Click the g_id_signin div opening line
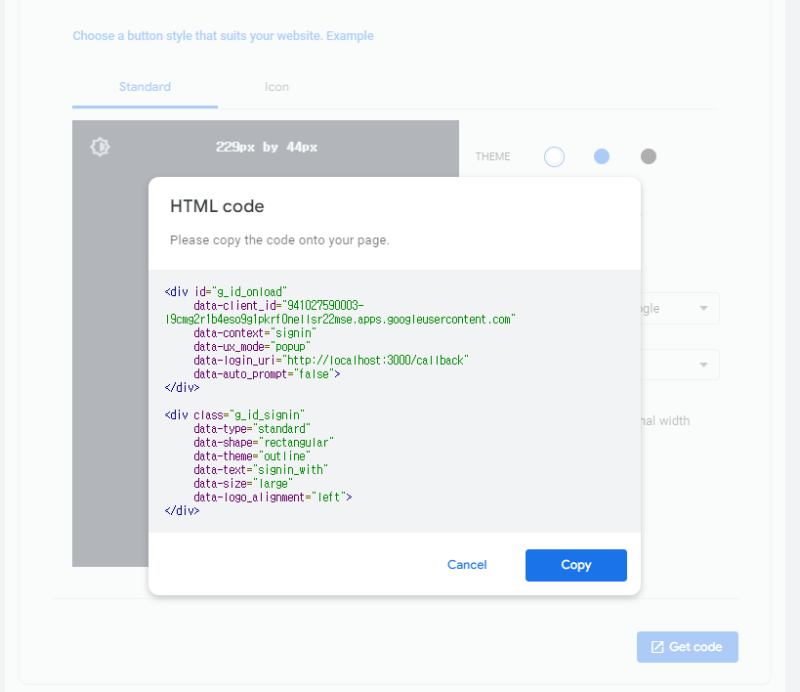Viewport: 800px width, 692px height. [x=235, y=414]
